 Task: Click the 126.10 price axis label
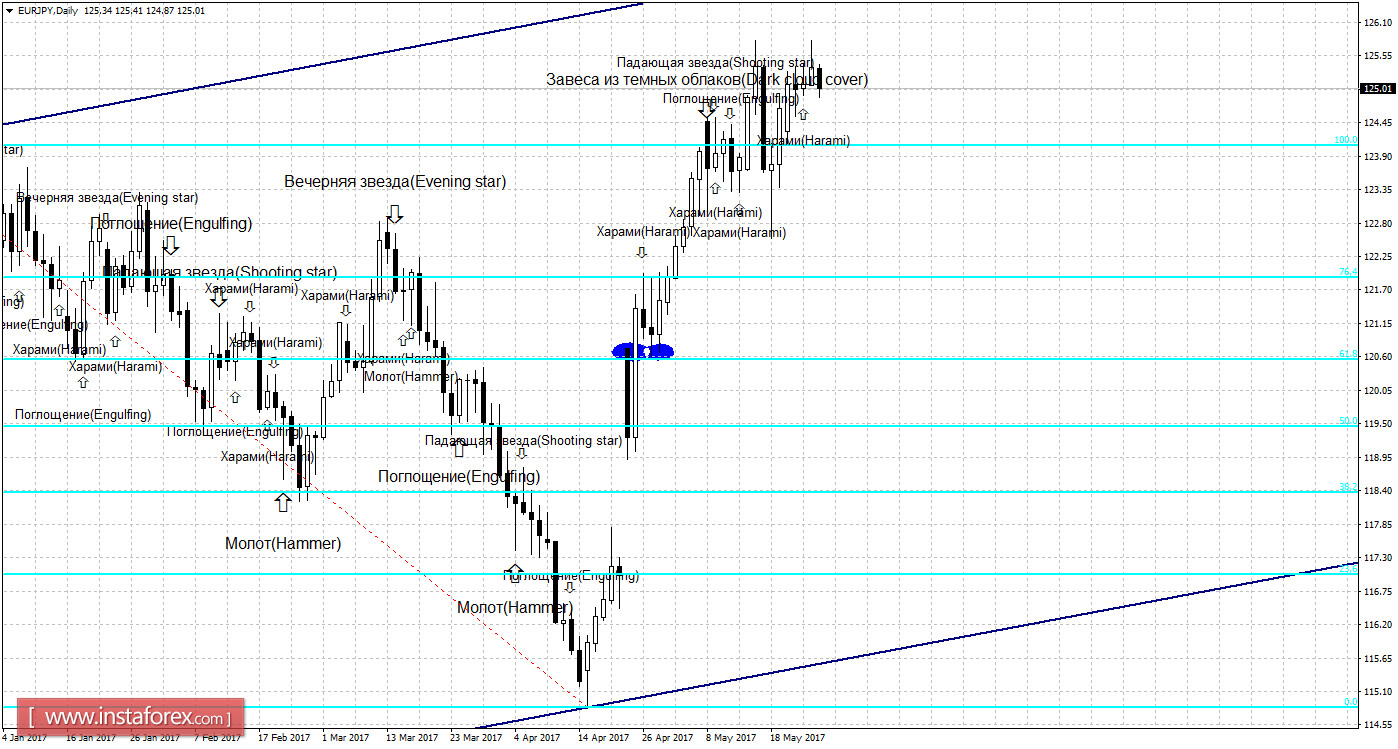click(1378, 22)
